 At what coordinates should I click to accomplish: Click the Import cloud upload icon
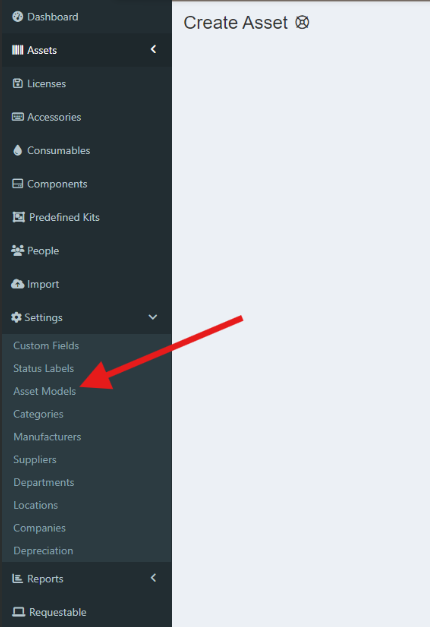(18, 284)
